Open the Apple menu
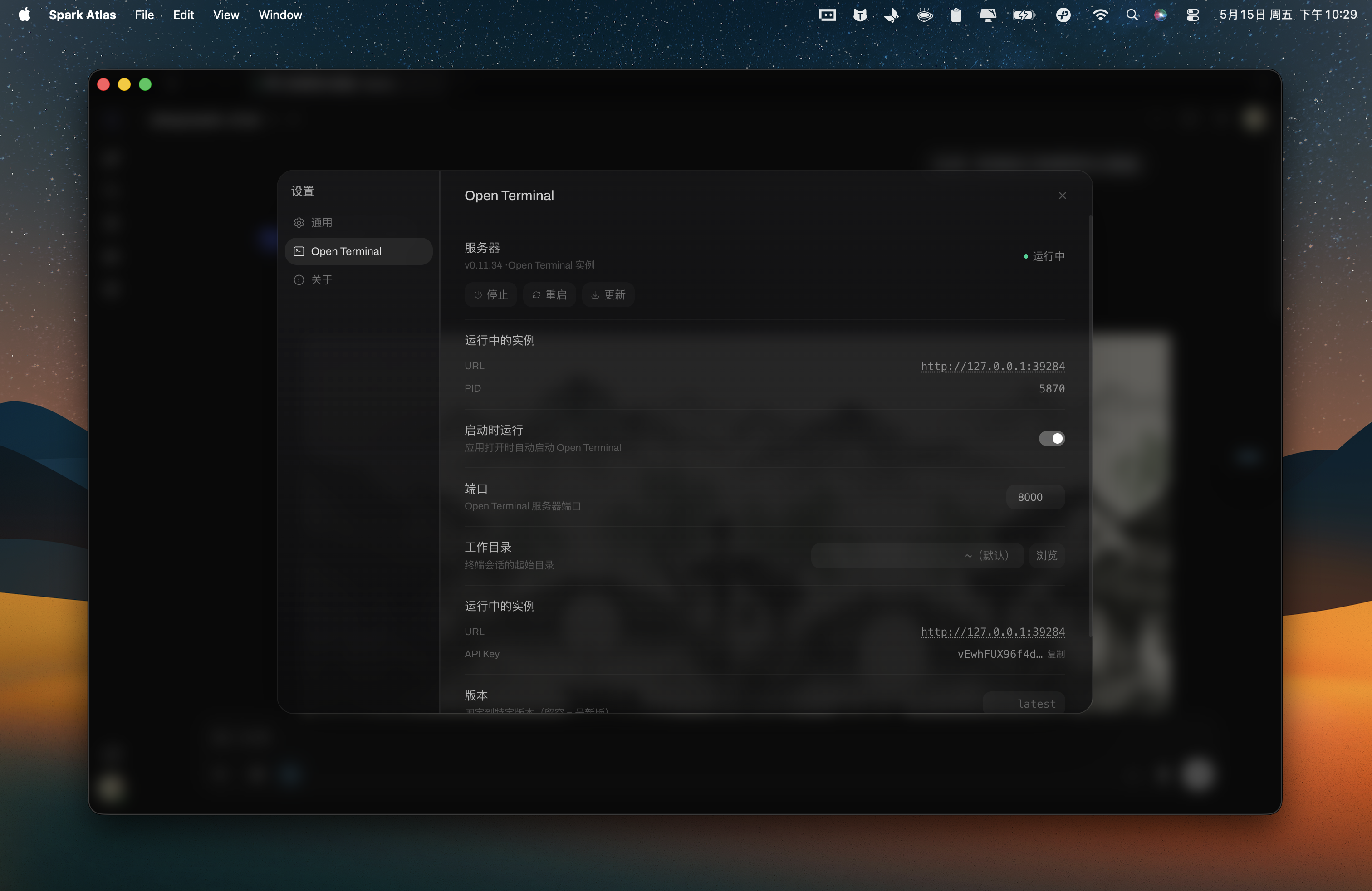This screenshot has width=1372, height=891. click(x=24, y=15)
